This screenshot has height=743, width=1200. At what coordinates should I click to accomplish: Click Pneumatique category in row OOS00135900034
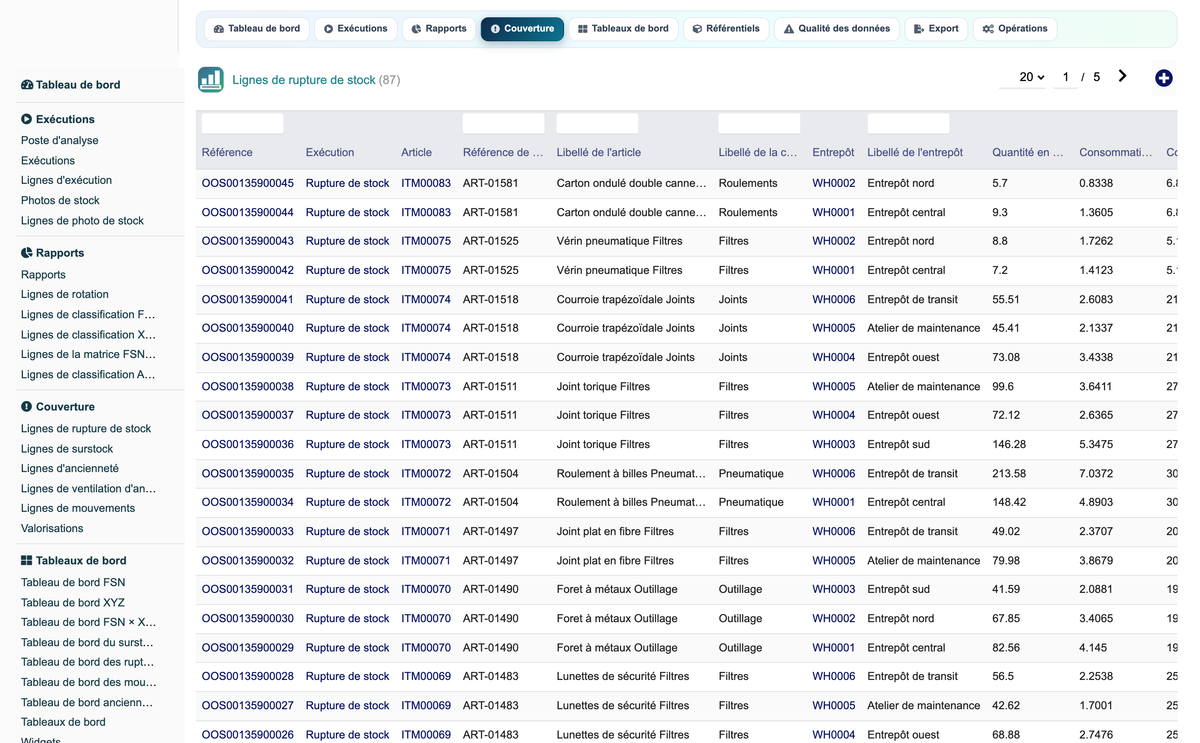[751, 502]
